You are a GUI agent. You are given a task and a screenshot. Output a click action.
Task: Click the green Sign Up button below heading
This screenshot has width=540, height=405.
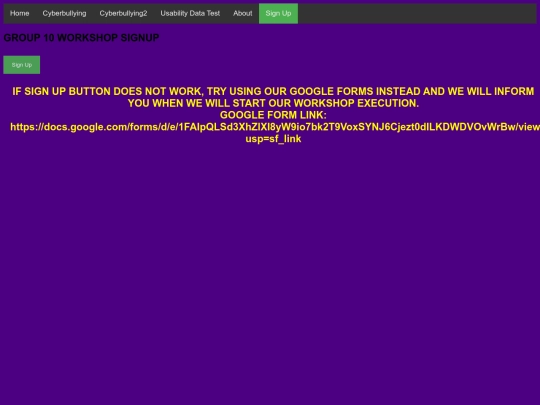(22, 65)
